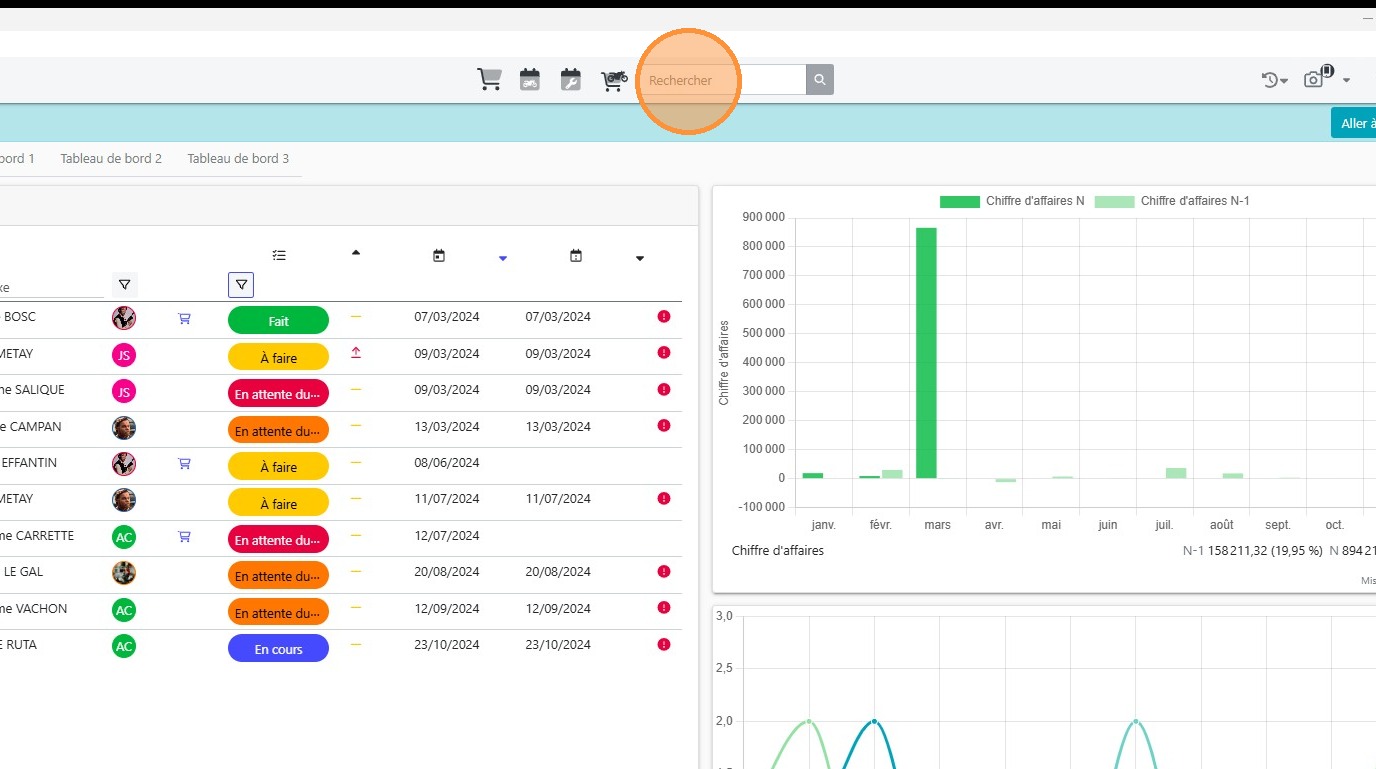
Task: Click the first calendar column header icon
Action: point(438,256)
